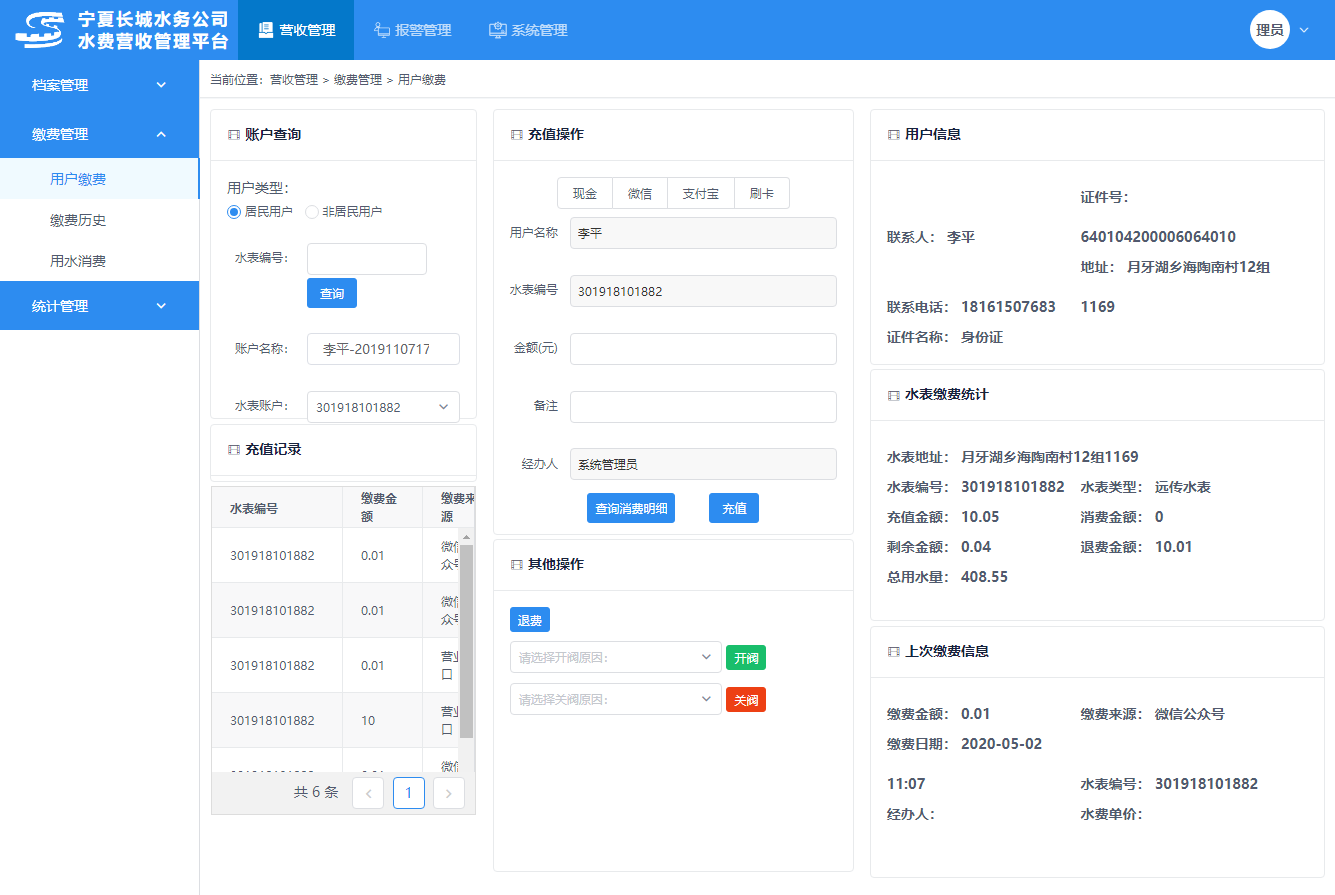Open 缴费历史 in the sidebar
Viewport: 1335px width, 895px height.
[x=78, y=221]
